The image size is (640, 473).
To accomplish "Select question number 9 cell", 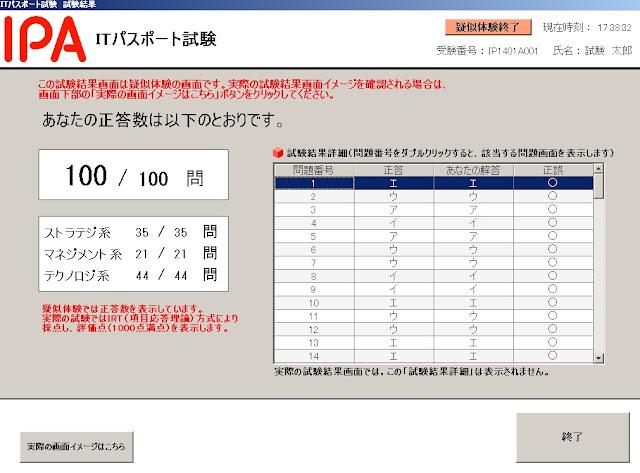I will [x=313, y=289].
